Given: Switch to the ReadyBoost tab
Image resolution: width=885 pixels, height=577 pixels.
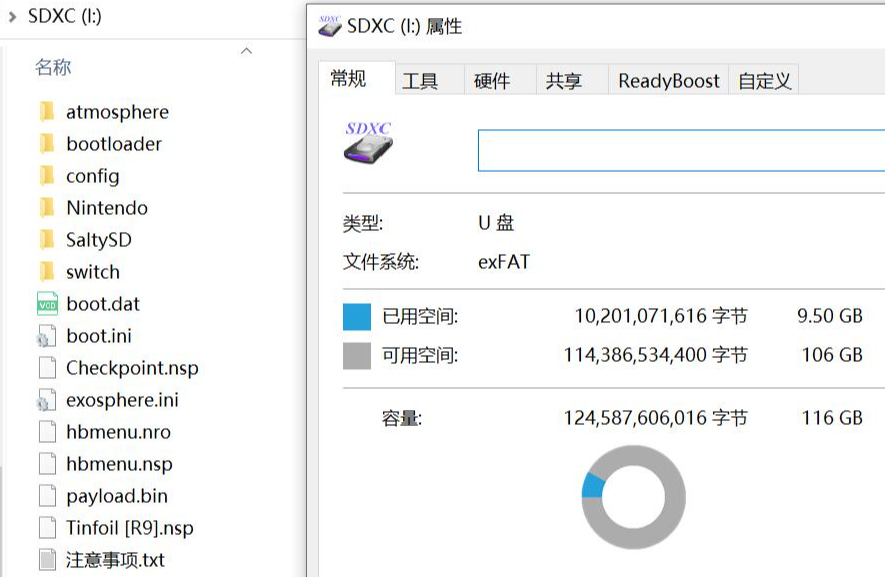Looking at the screenshot, I should pyautogui.click(x=668, y=81).
